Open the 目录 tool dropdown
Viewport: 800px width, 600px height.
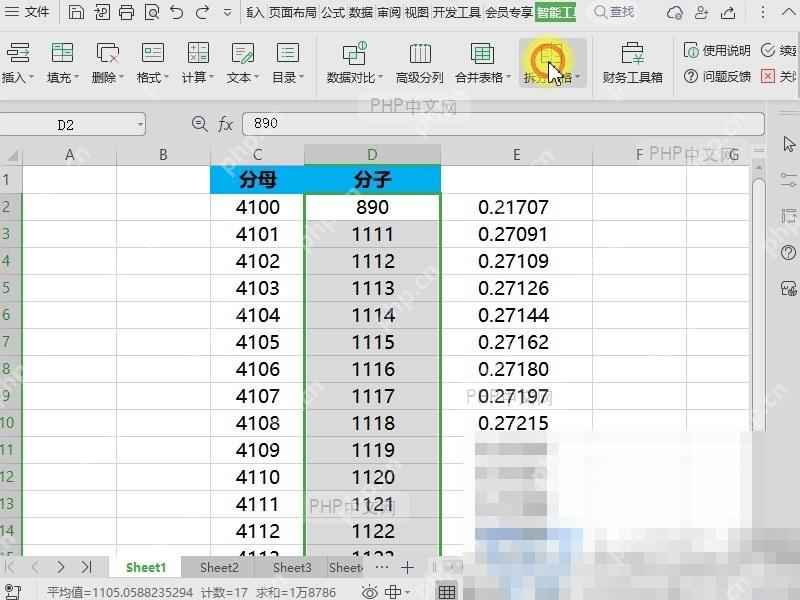click(287, 63)
